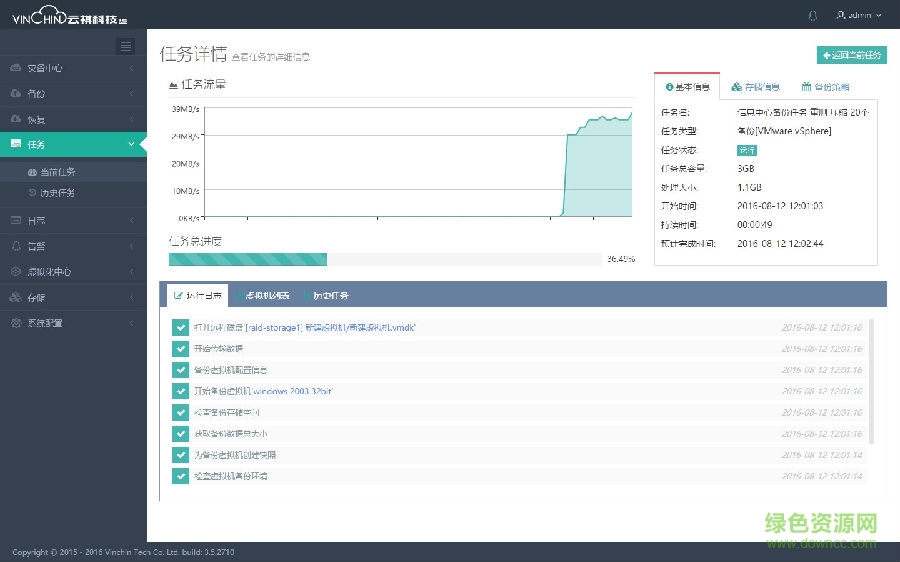The image size is (900, 562).
Task: Open the admin user dropdown
Action: [858, 15]
